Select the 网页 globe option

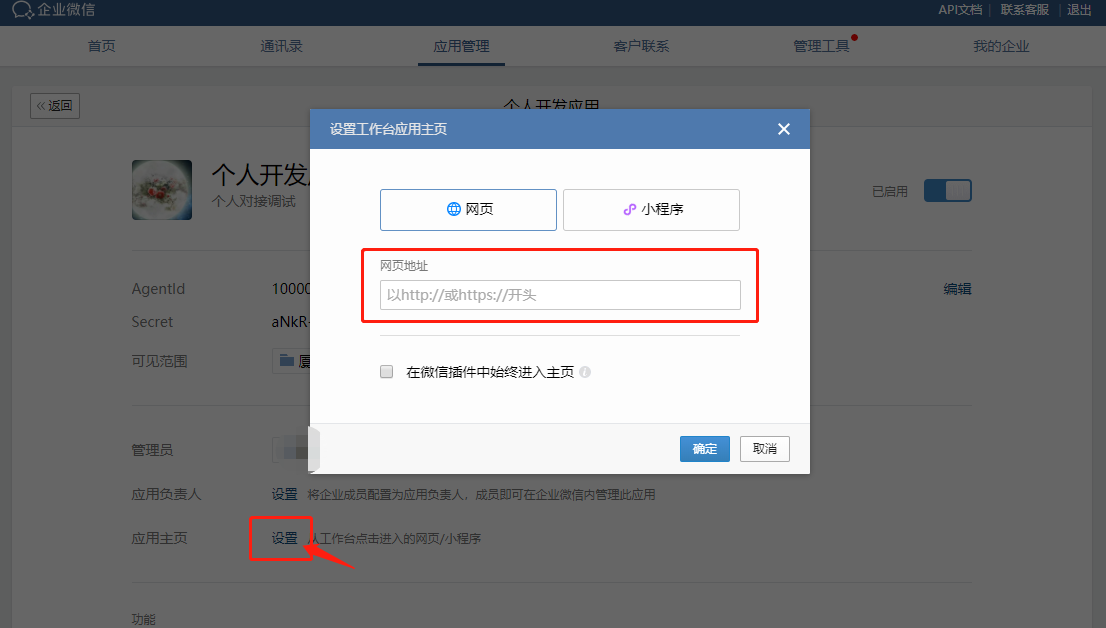point(468,210)
